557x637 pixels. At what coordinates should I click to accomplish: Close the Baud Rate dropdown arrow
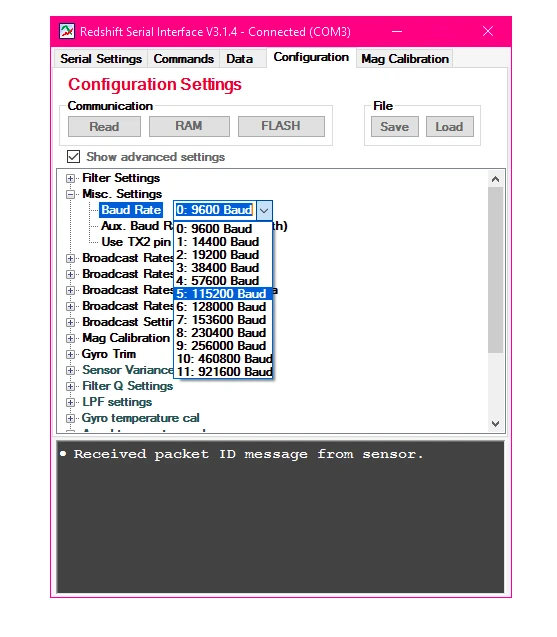tap(264, 210)
